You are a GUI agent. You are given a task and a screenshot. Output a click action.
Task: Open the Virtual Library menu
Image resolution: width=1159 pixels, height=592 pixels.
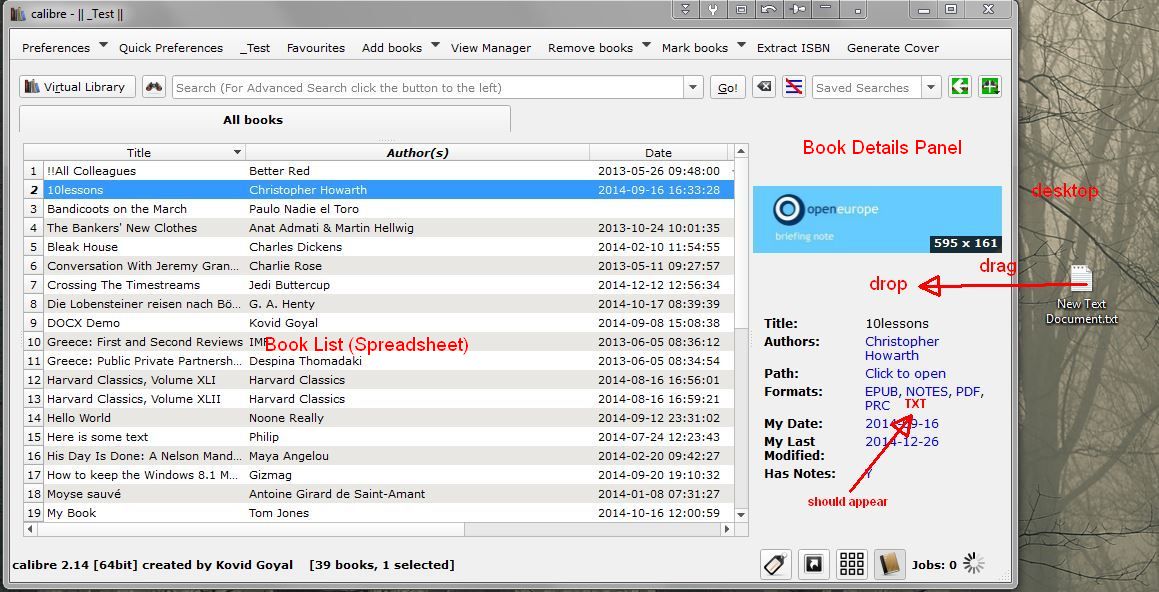pyautogui.click(x=77, y=86)
